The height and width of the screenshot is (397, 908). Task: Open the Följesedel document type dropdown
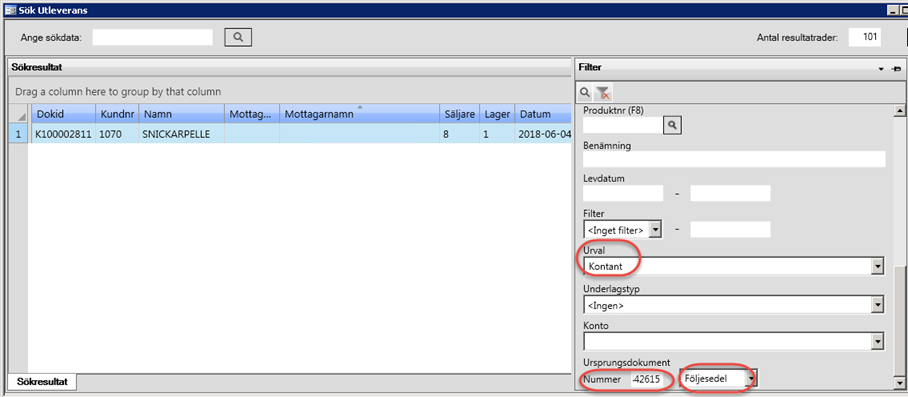coord(752,379)
